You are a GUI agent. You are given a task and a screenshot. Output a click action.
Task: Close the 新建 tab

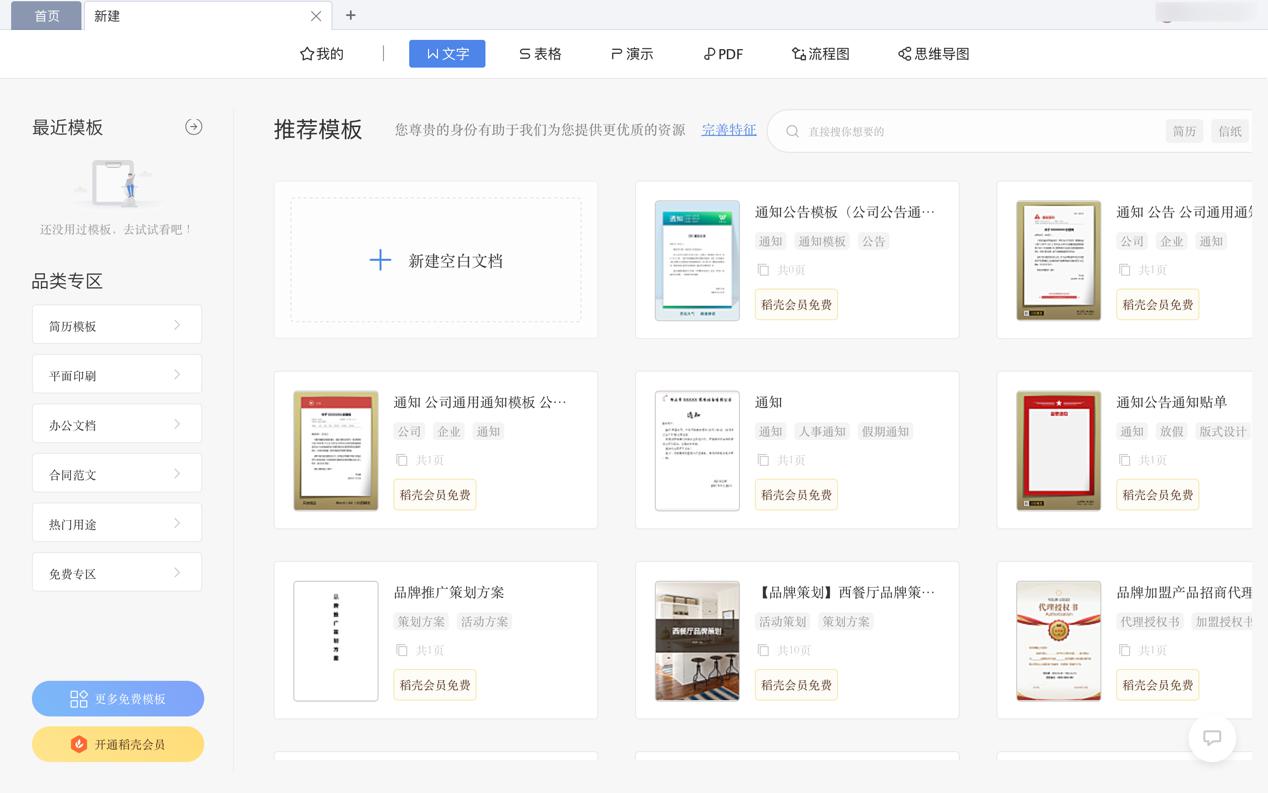coord(316,16)
